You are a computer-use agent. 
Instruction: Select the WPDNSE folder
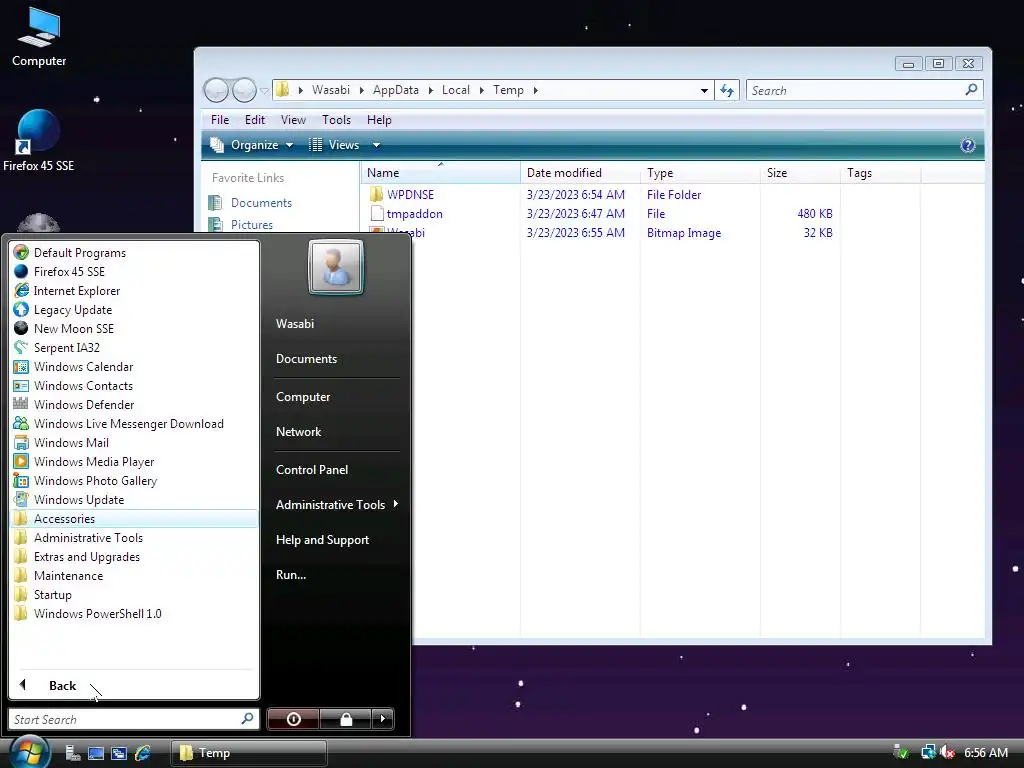(x=410, y=195)
